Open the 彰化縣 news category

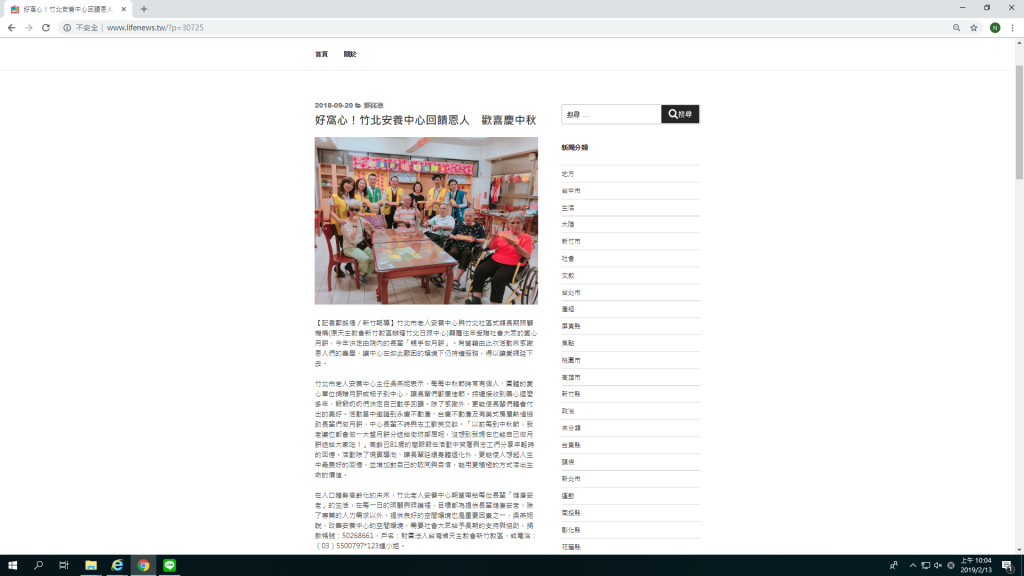571,530
